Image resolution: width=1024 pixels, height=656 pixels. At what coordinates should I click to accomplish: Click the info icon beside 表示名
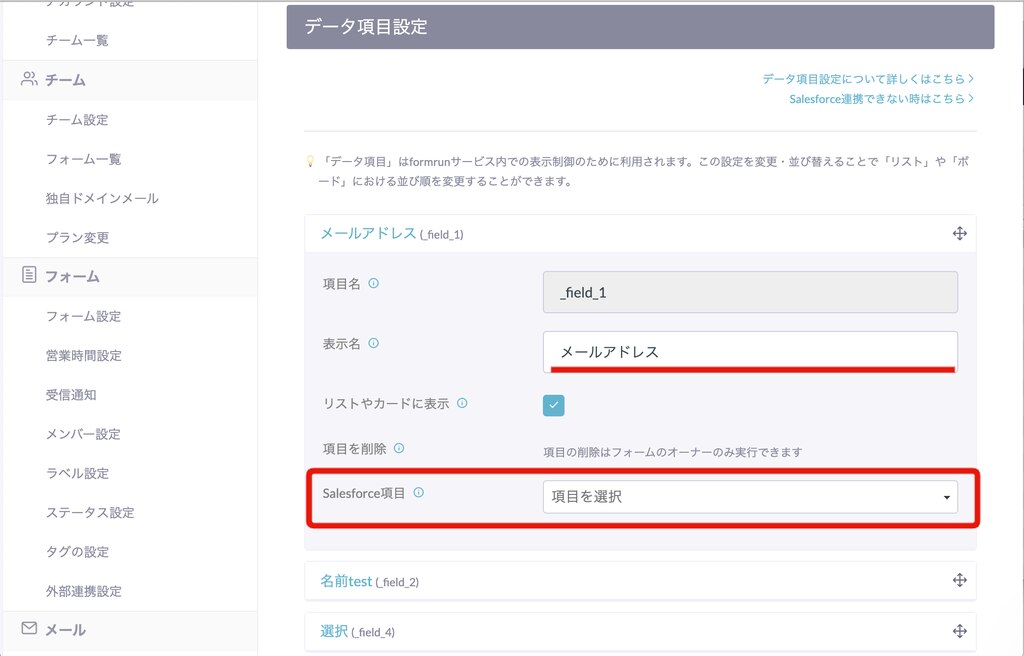point(374,343)
